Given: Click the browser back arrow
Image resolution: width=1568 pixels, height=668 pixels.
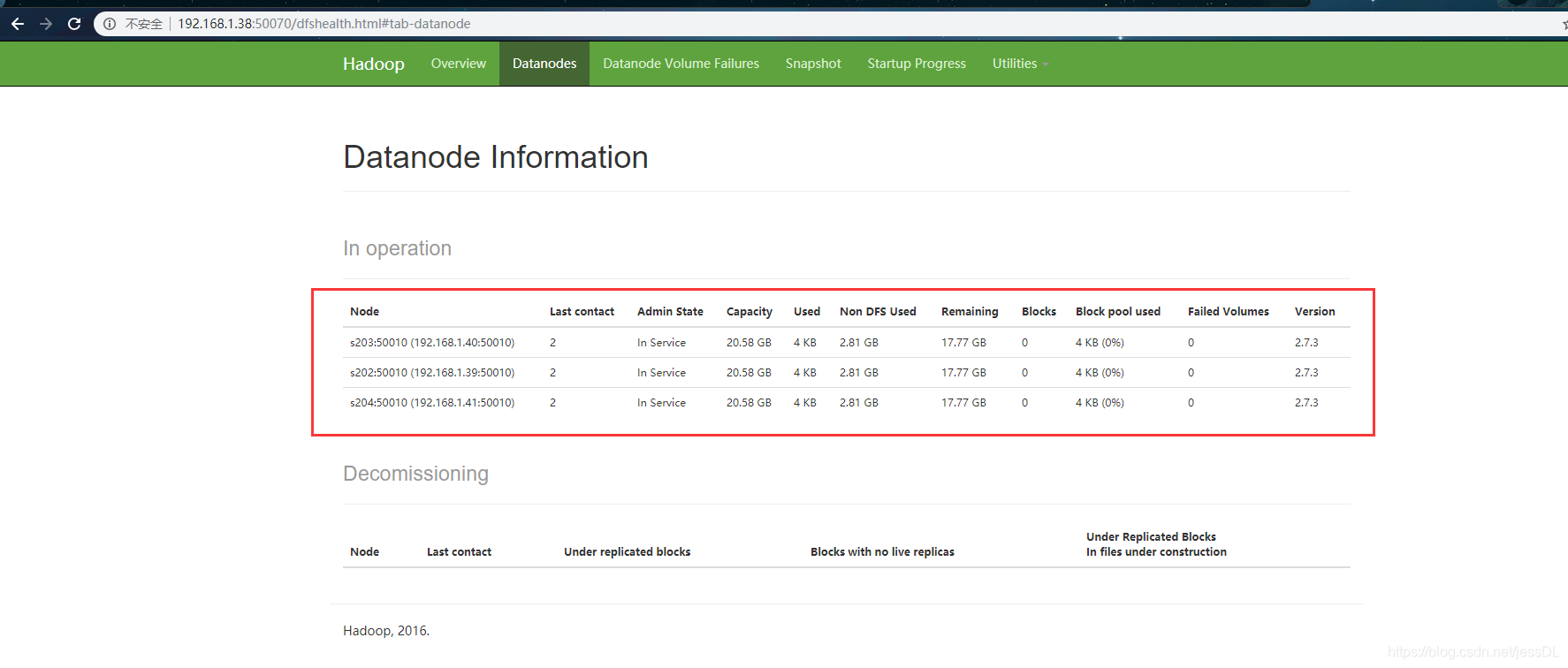Looking at the screenshot, I should point(18,24).
